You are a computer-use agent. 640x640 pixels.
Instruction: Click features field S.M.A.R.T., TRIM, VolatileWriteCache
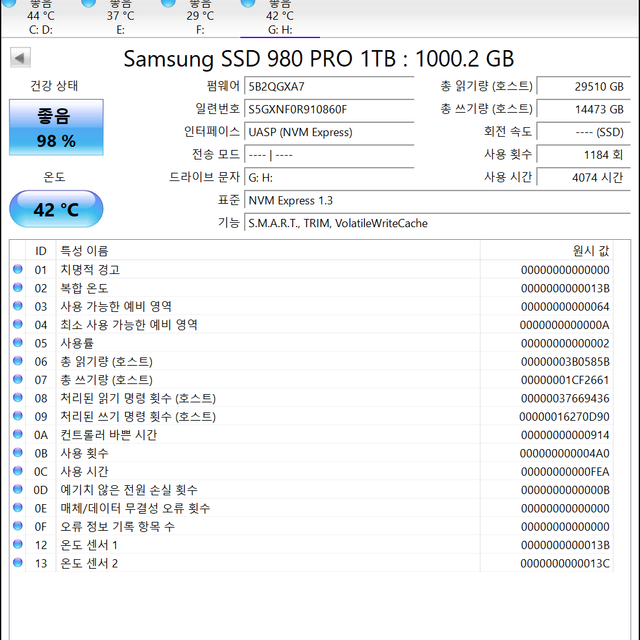(437, 223)
